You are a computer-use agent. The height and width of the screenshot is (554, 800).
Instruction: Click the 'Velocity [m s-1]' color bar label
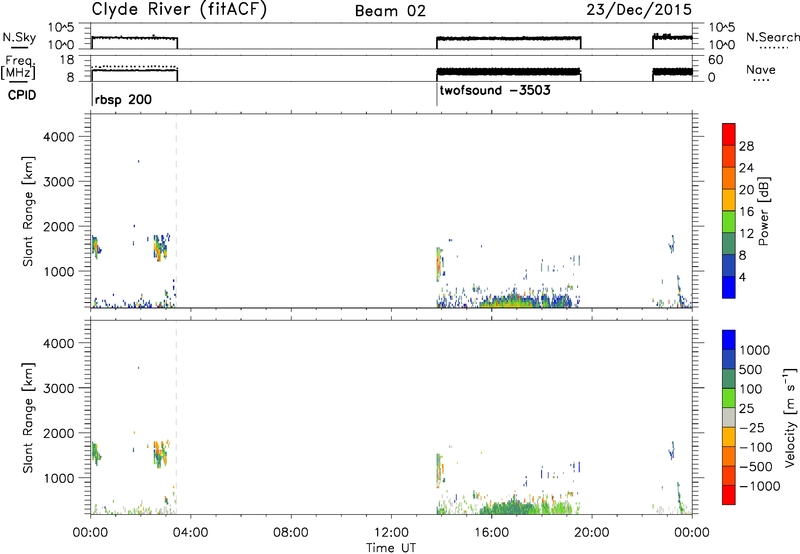pyautogui.click(x=790, y=417)
